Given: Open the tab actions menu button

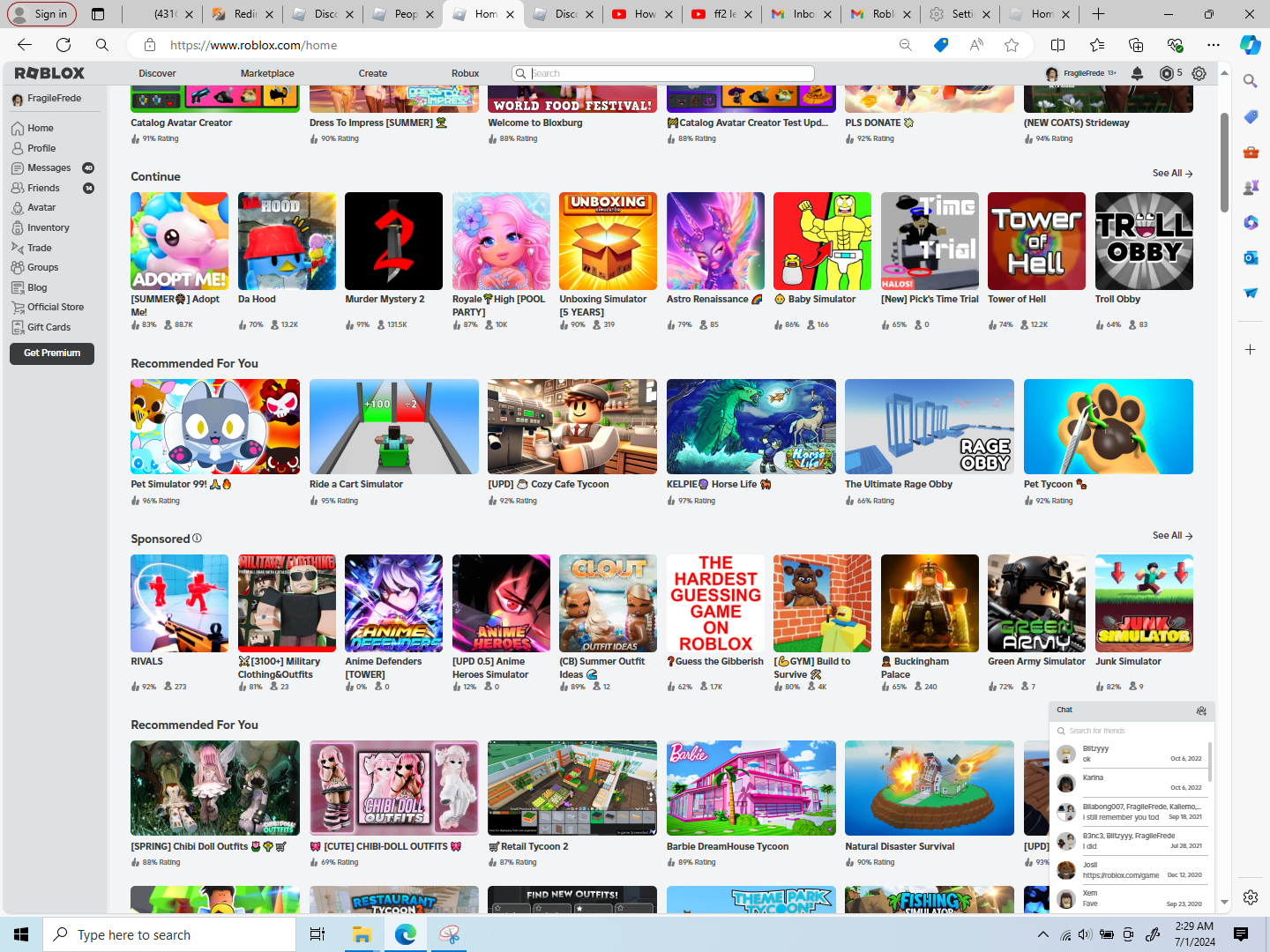Looking at the screenshot, I should pos(98,14).
